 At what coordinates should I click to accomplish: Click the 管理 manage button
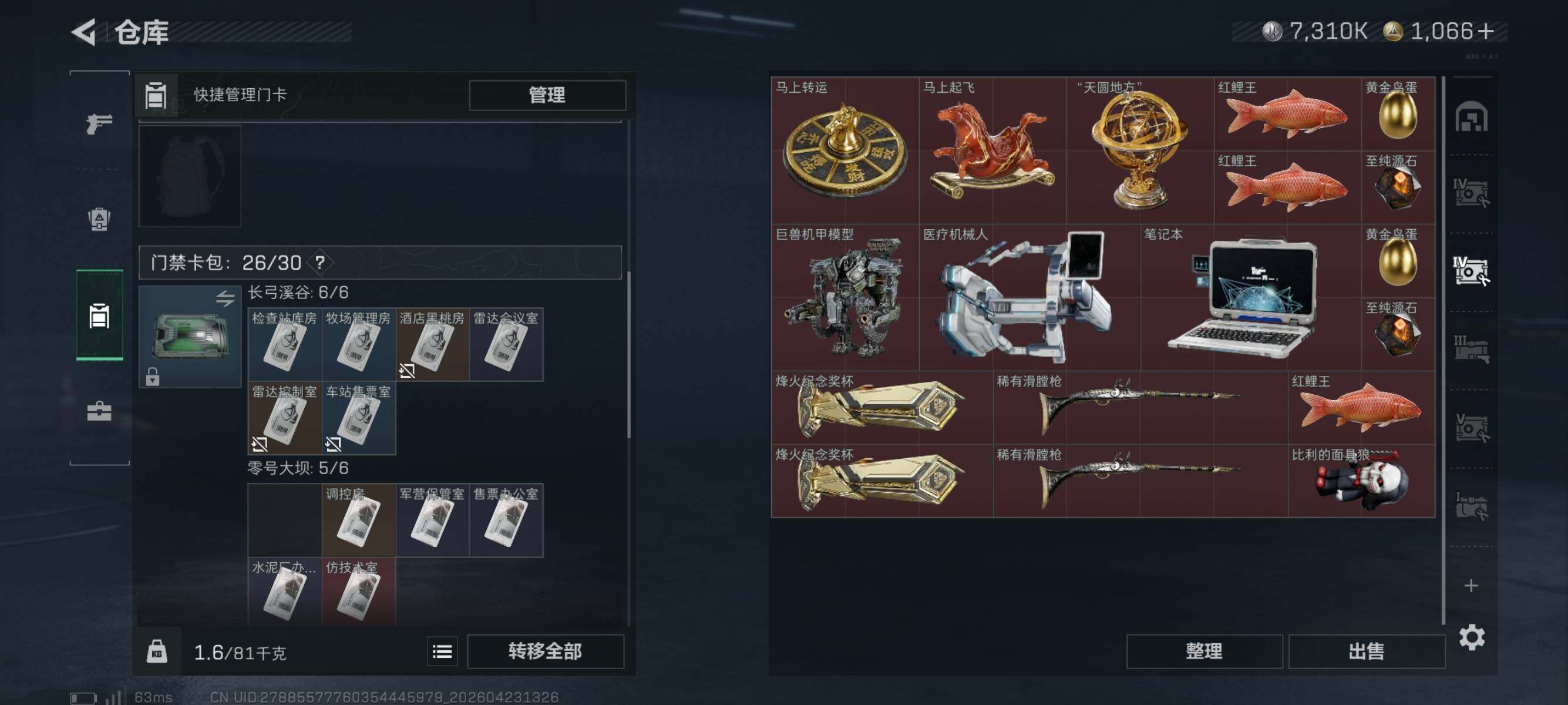click(547, 95)
